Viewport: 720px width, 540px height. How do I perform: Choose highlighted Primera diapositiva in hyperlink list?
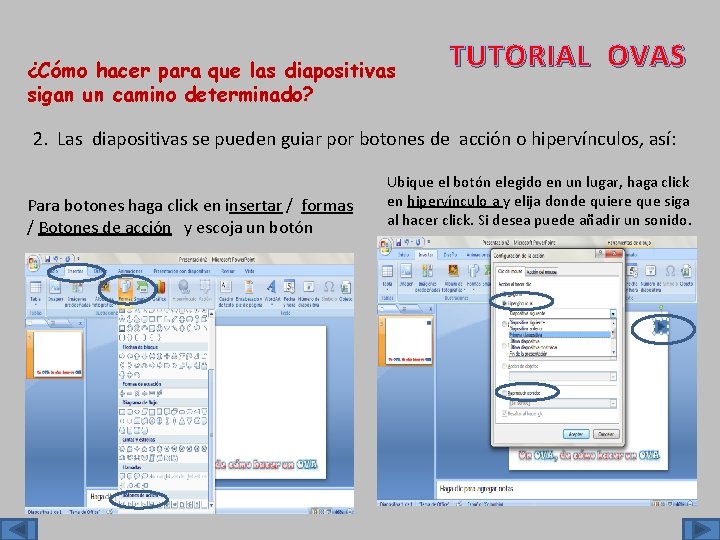click(559, 335)
